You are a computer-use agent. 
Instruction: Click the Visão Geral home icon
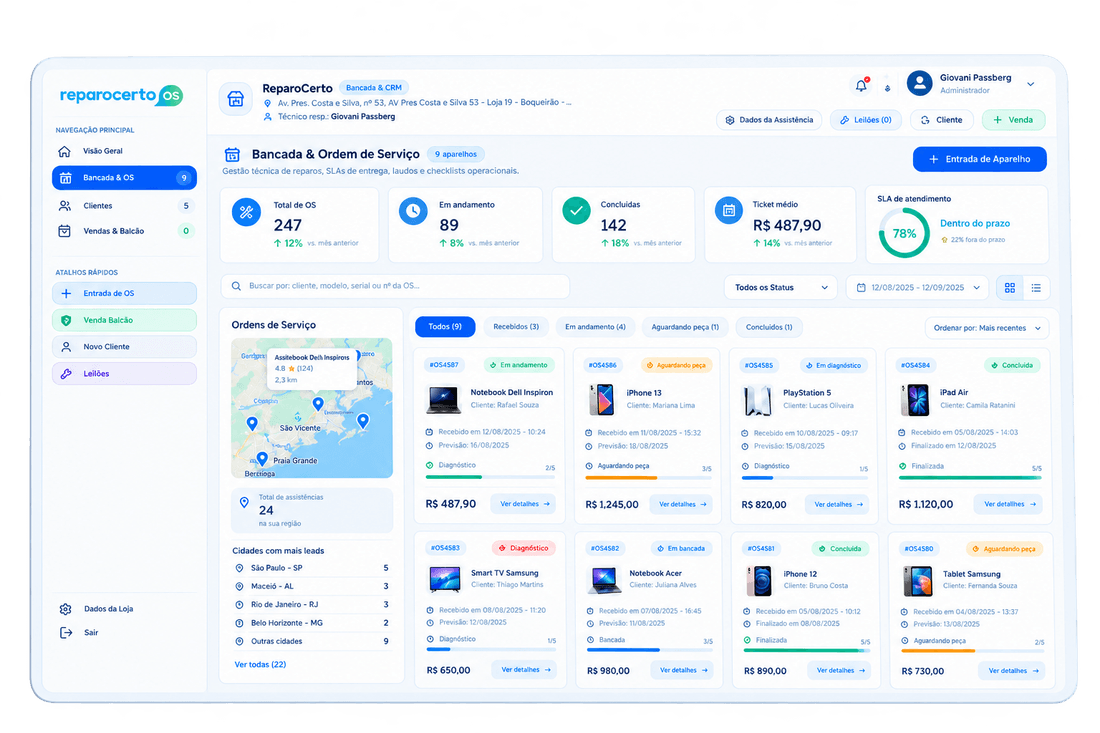[x=65, y=151]
